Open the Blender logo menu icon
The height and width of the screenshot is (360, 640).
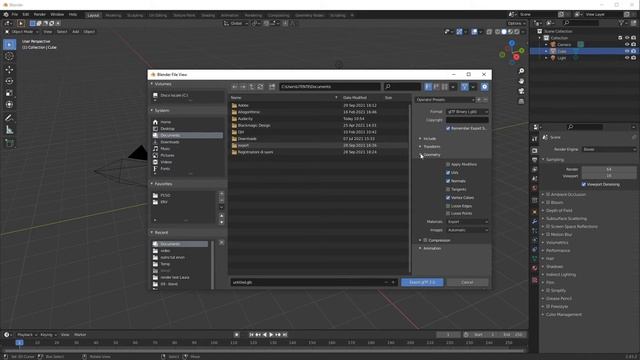6,14
